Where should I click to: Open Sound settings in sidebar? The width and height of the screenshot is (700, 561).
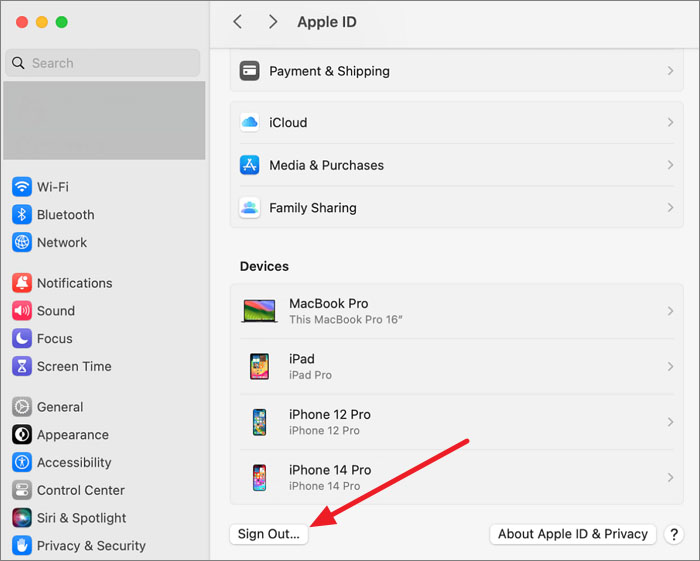click(56, 311)
